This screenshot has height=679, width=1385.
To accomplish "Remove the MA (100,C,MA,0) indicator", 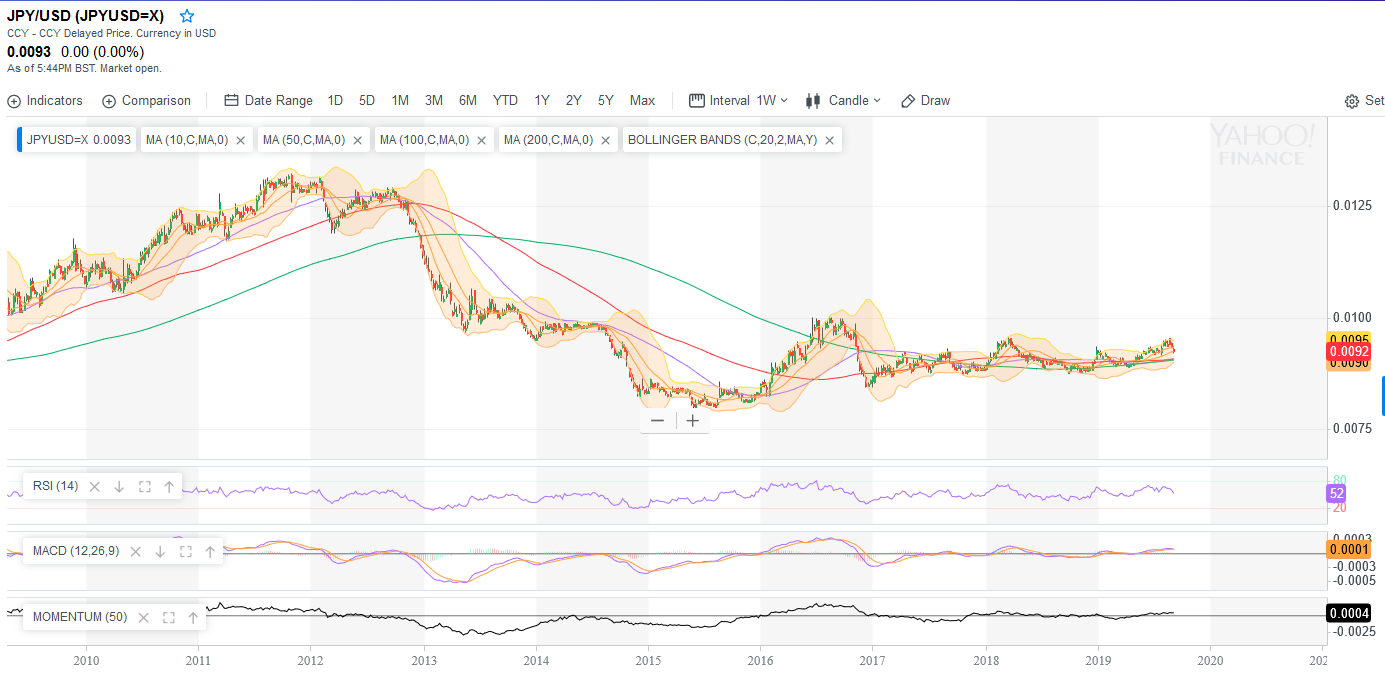I will tap(482, 141).
